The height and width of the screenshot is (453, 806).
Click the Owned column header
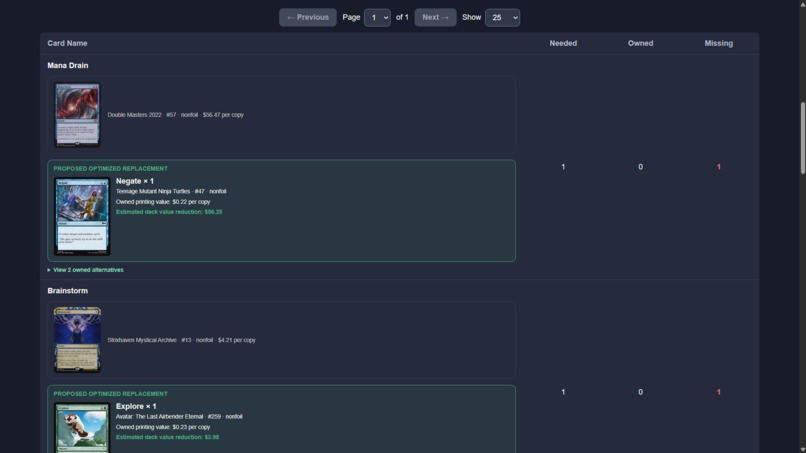coord(640,43)
